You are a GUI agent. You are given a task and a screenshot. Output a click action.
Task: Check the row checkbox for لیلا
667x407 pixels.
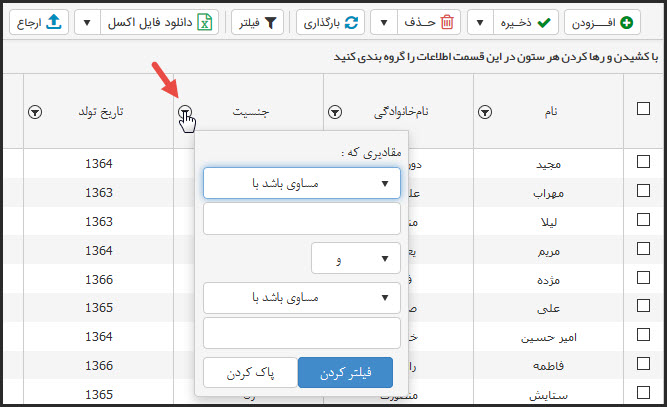coord(643,219)
